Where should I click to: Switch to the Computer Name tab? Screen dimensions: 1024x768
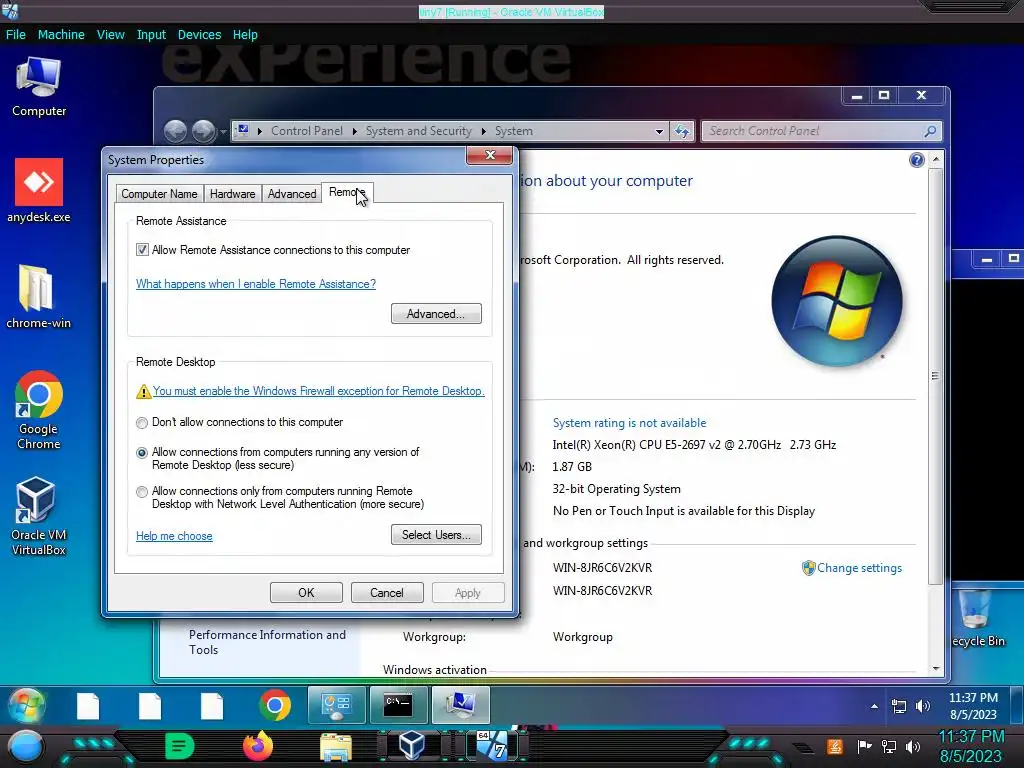tap(159, 194)
